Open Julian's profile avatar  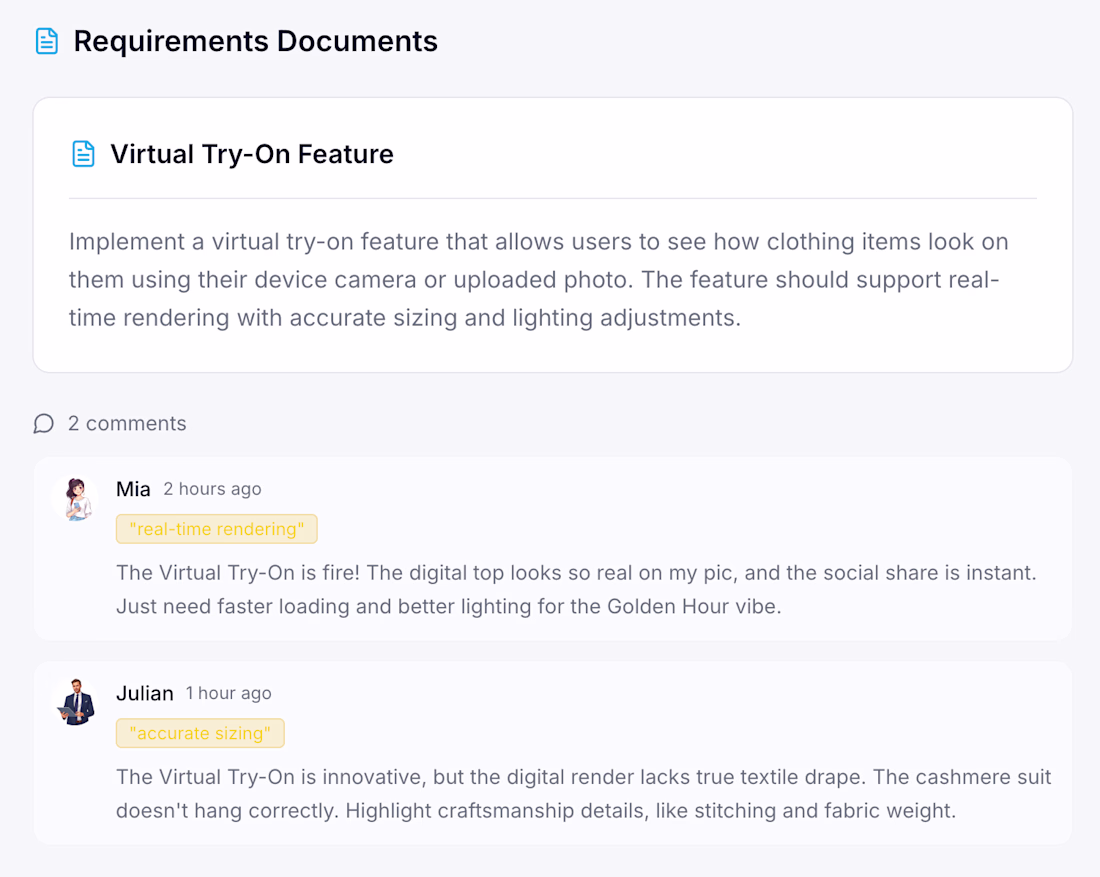76,702
